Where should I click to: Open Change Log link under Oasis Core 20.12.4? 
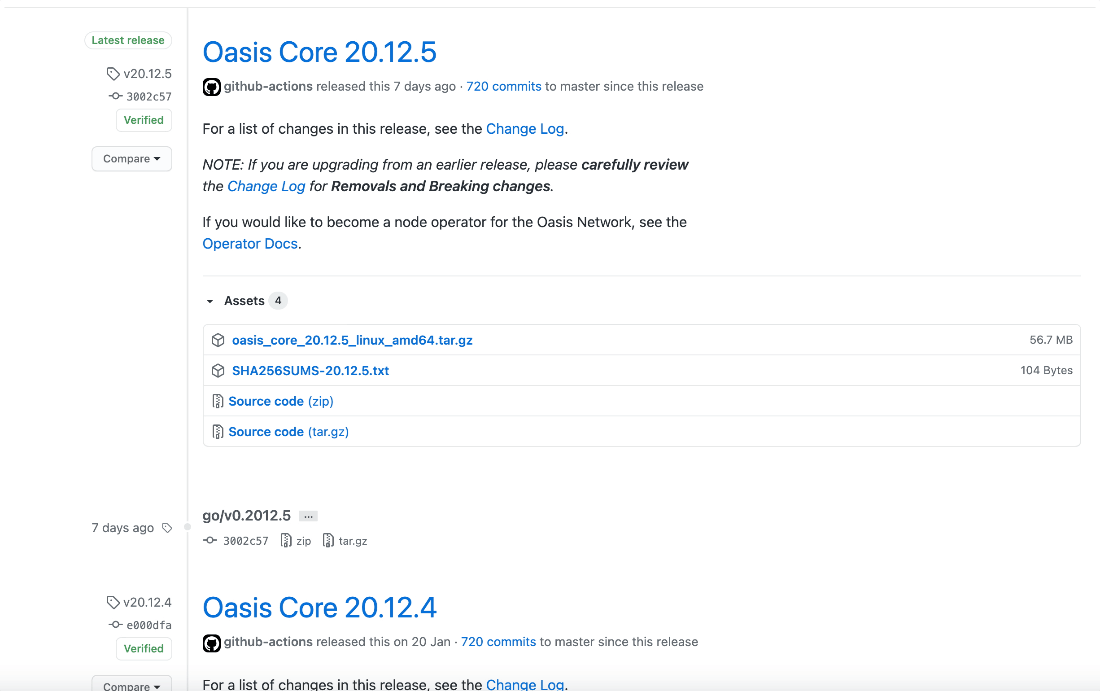(525, 684)
